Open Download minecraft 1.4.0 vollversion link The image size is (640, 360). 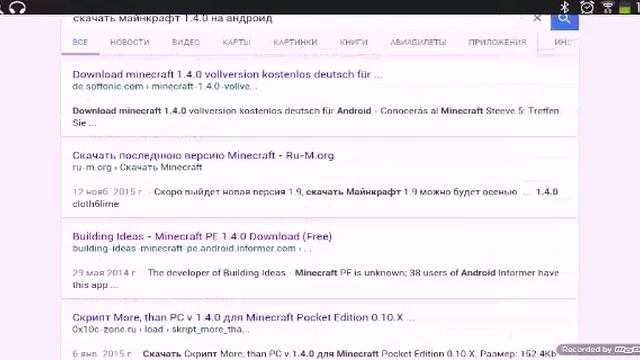point(227,74)
